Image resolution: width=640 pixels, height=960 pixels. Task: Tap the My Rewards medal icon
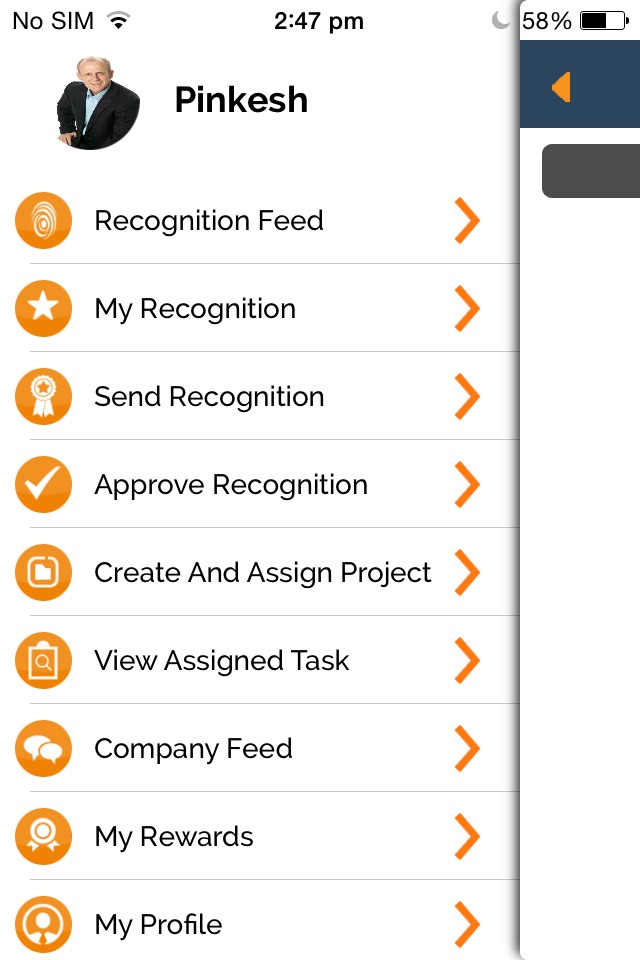43,836
